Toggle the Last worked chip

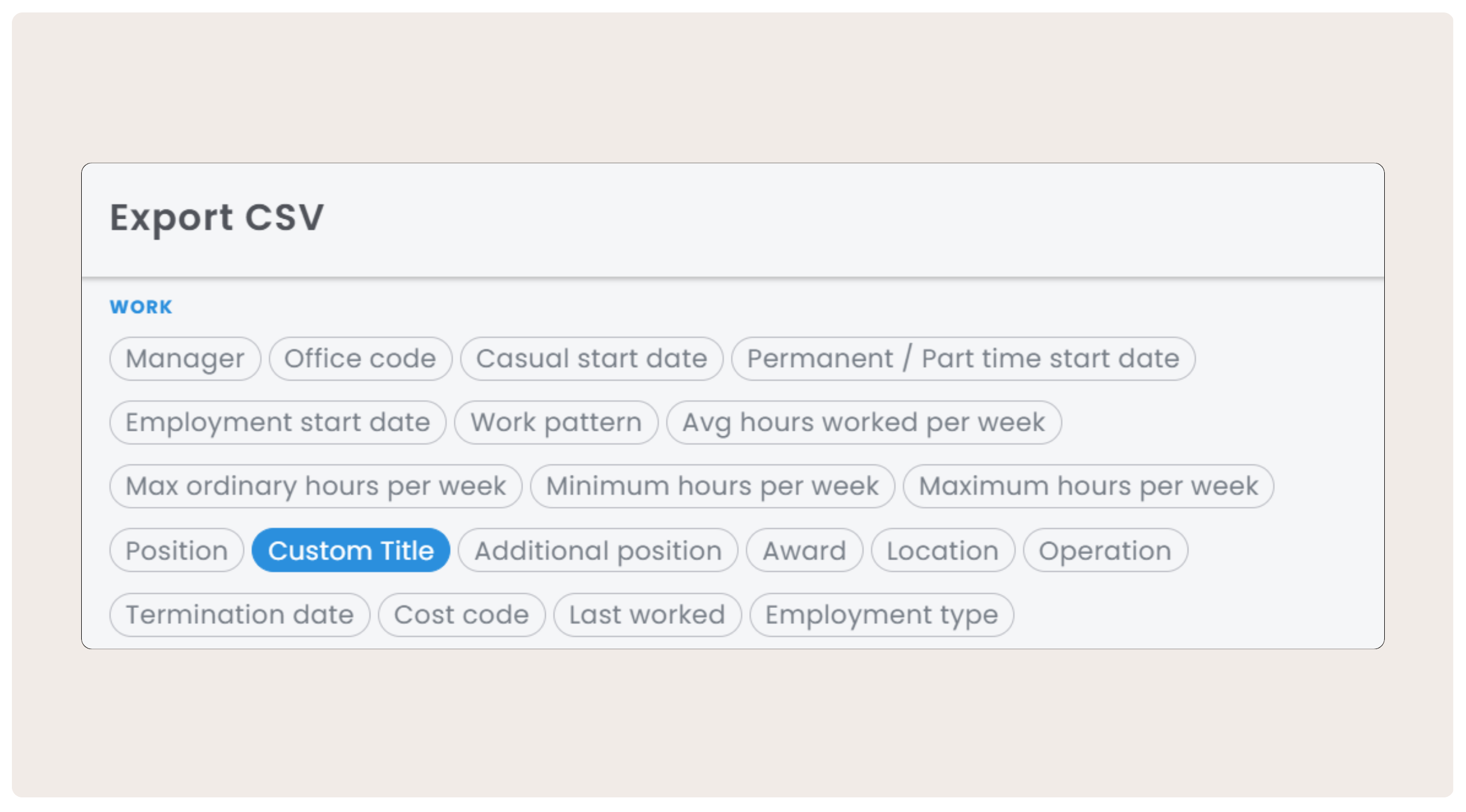coord(647,614)
